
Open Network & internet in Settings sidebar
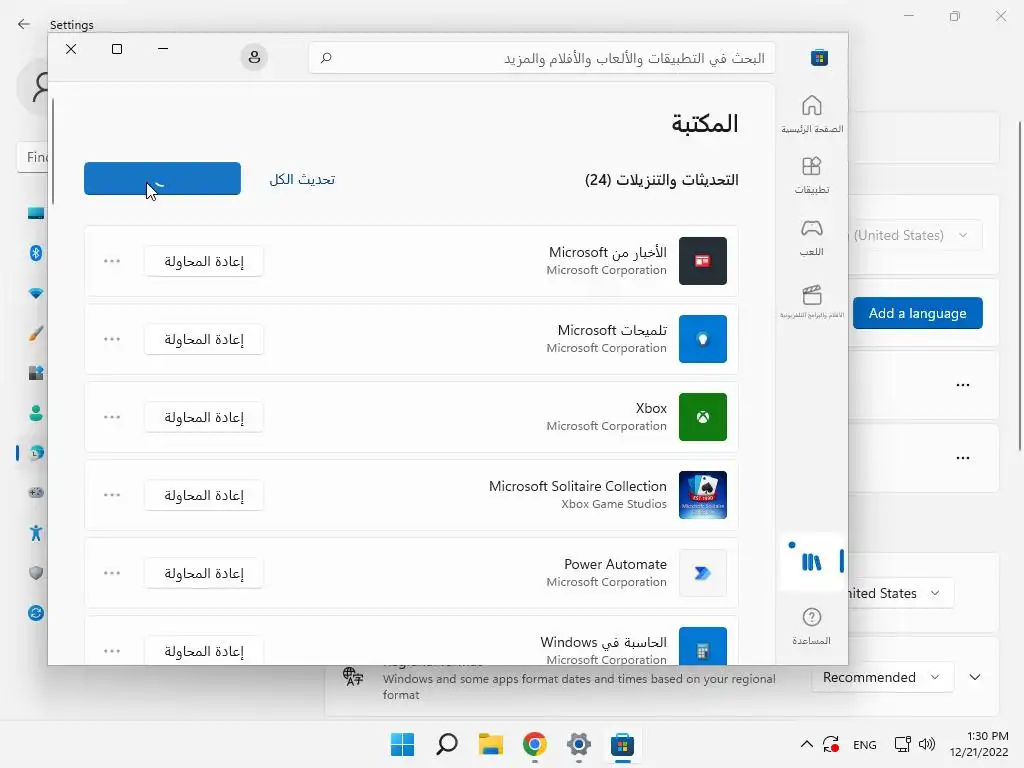coord(36,293)
